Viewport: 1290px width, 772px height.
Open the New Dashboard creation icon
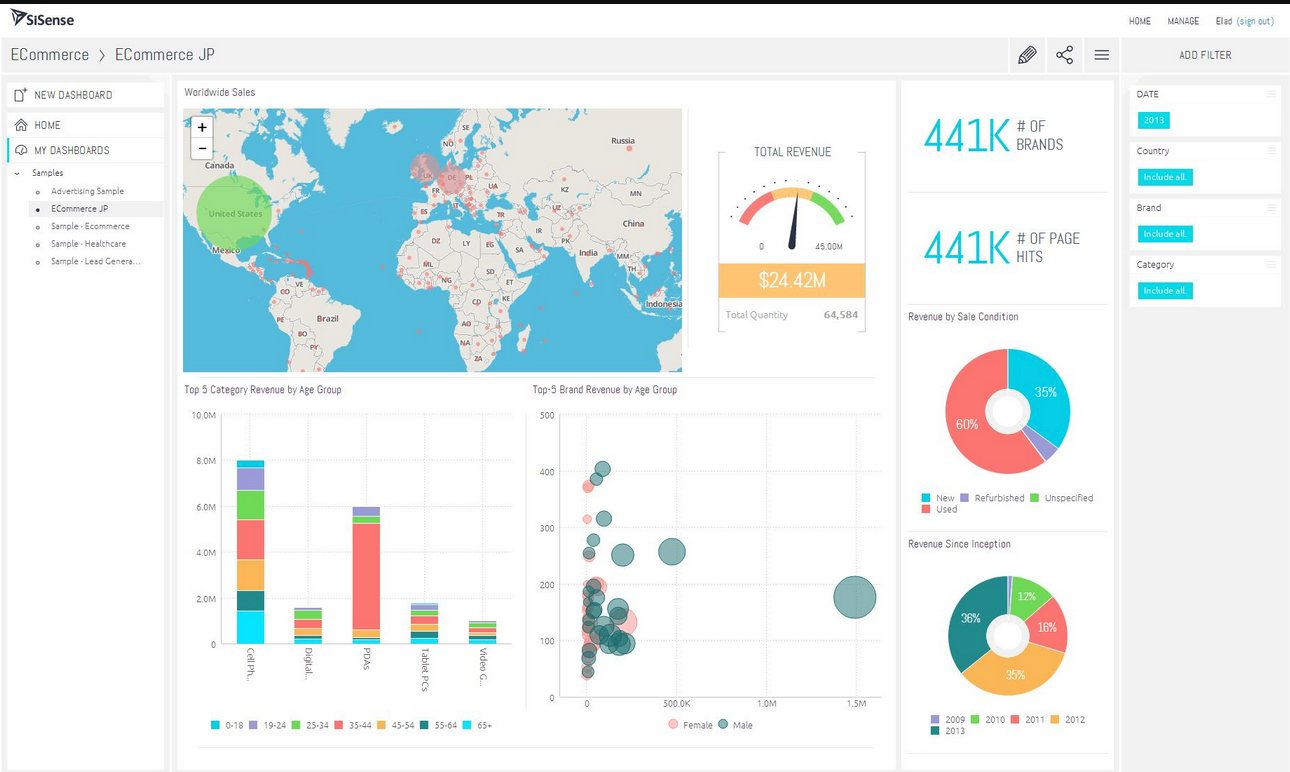coord(18,94)
